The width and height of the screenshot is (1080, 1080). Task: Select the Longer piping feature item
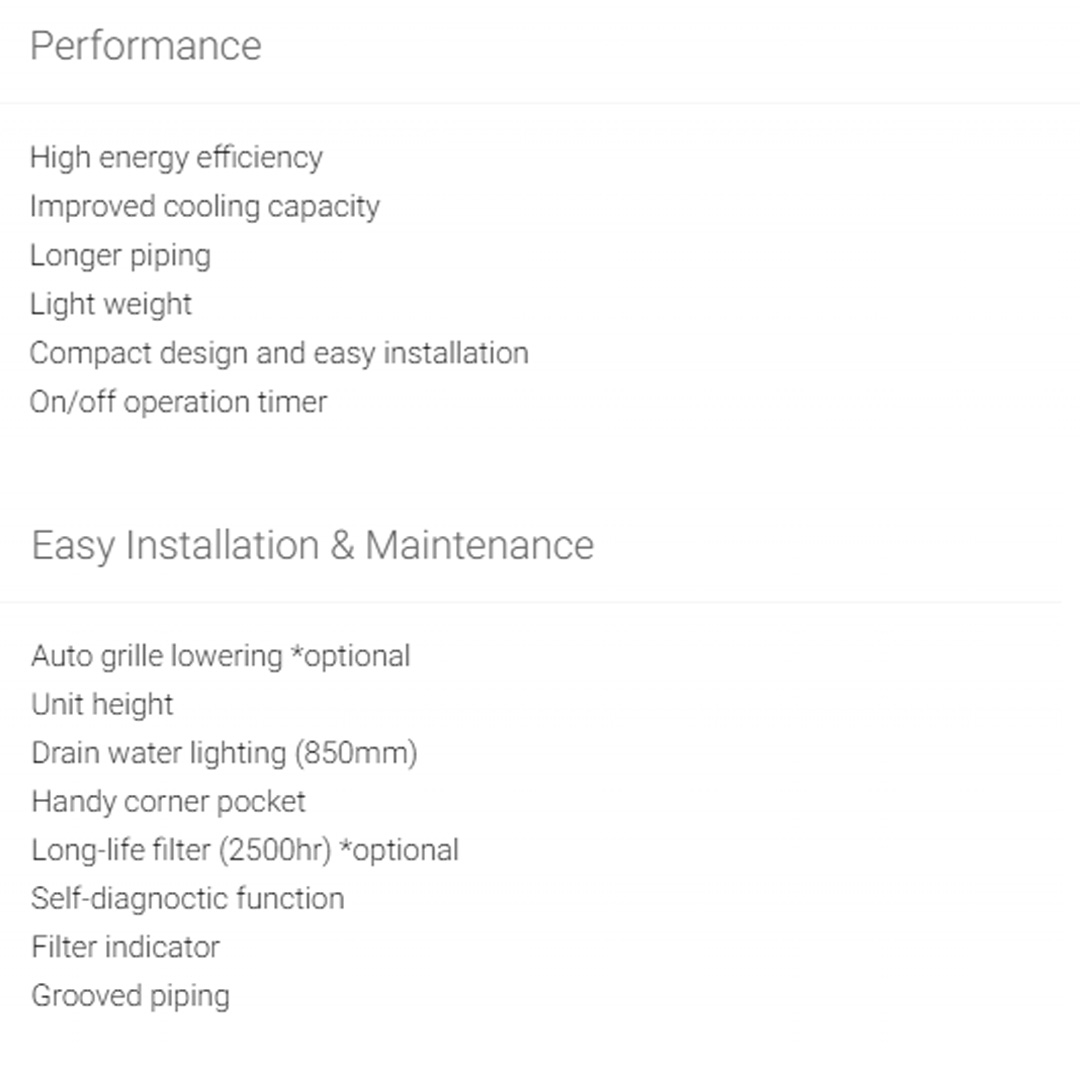pyautogui.click(x=120, y=255)
